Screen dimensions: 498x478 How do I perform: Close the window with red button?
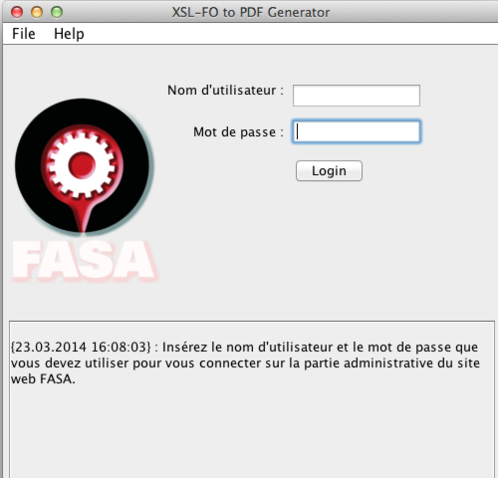tap(17, 12)
